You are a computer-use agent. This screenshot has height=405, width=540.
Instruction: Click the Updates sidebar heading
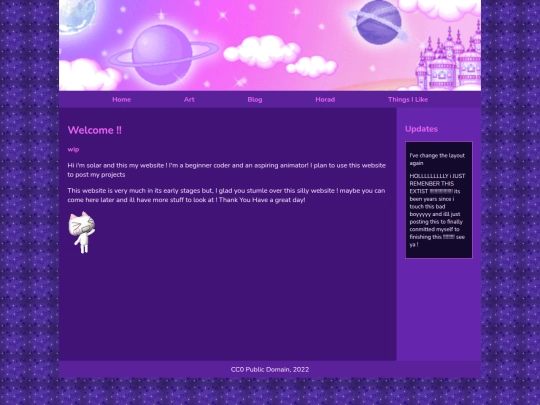(x=422, y=129)
